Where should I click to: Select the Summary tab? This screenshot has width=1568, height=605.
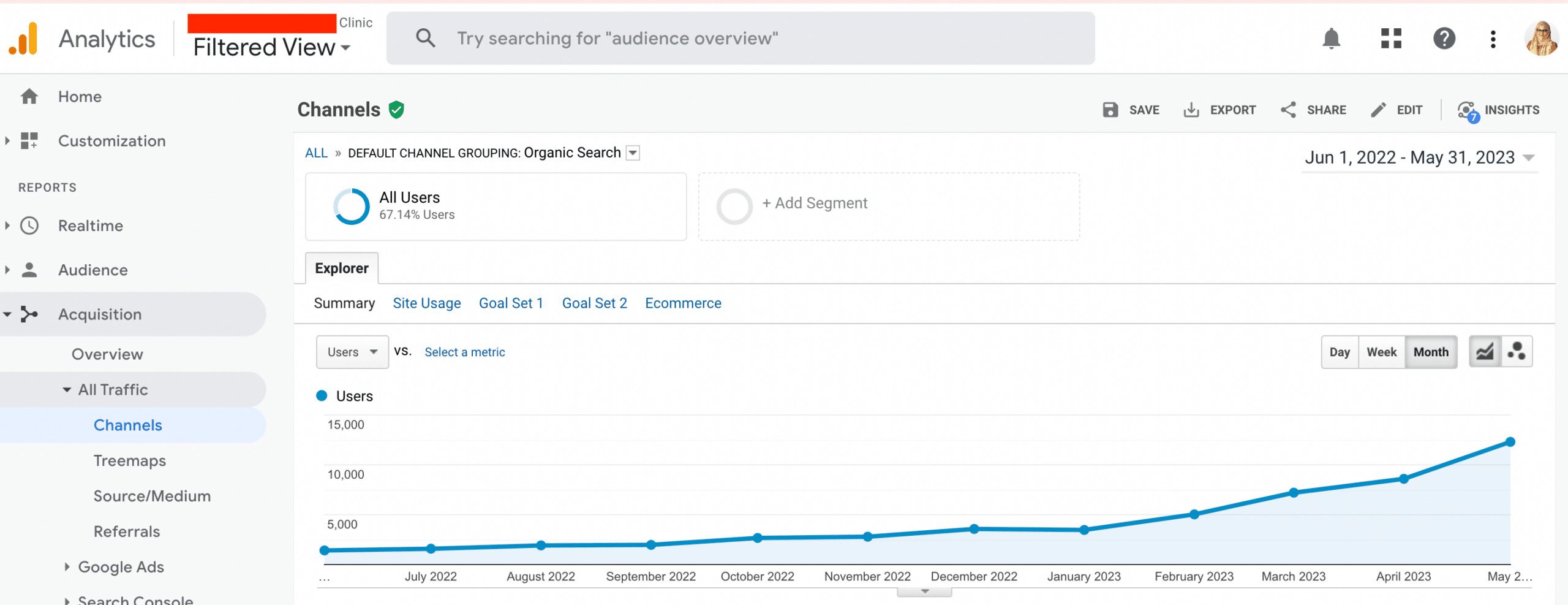pos(344,303)
